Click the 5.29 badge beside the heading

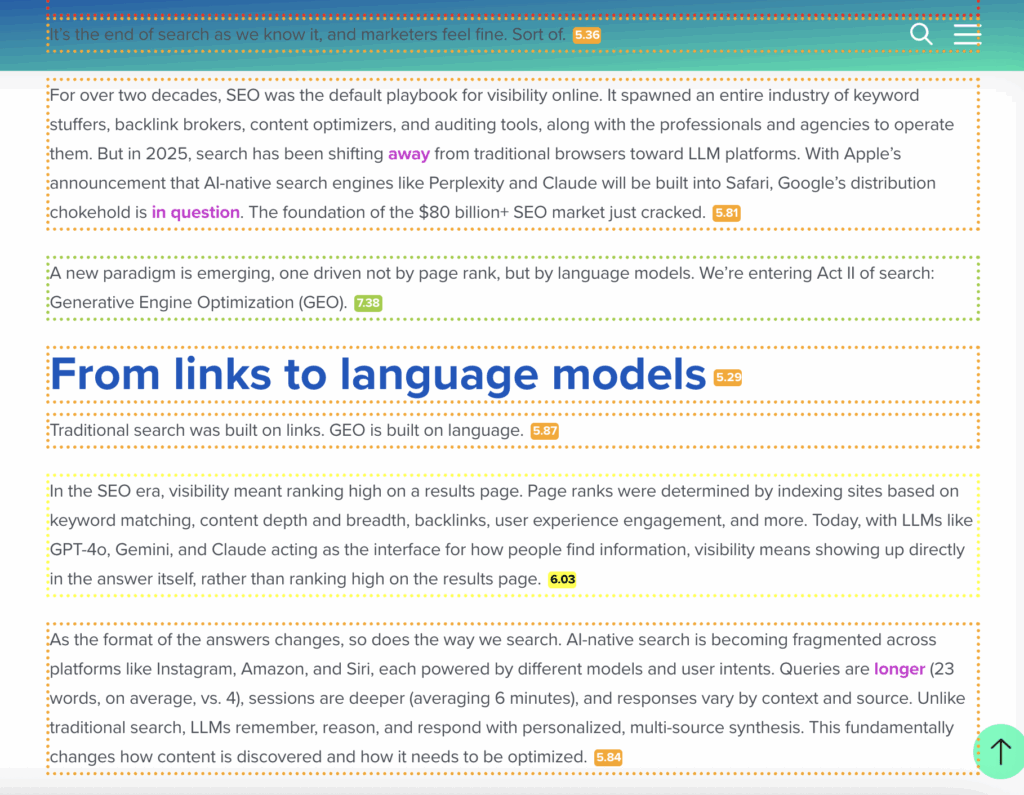pyautogui.click(x=728, y=378)
